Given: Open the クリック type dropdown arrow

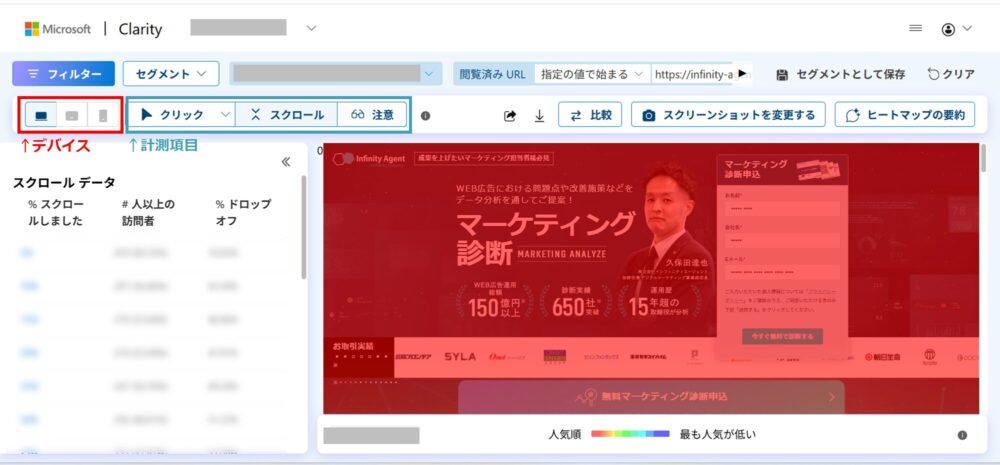Looking at the screenshot, I should (225, 115).
